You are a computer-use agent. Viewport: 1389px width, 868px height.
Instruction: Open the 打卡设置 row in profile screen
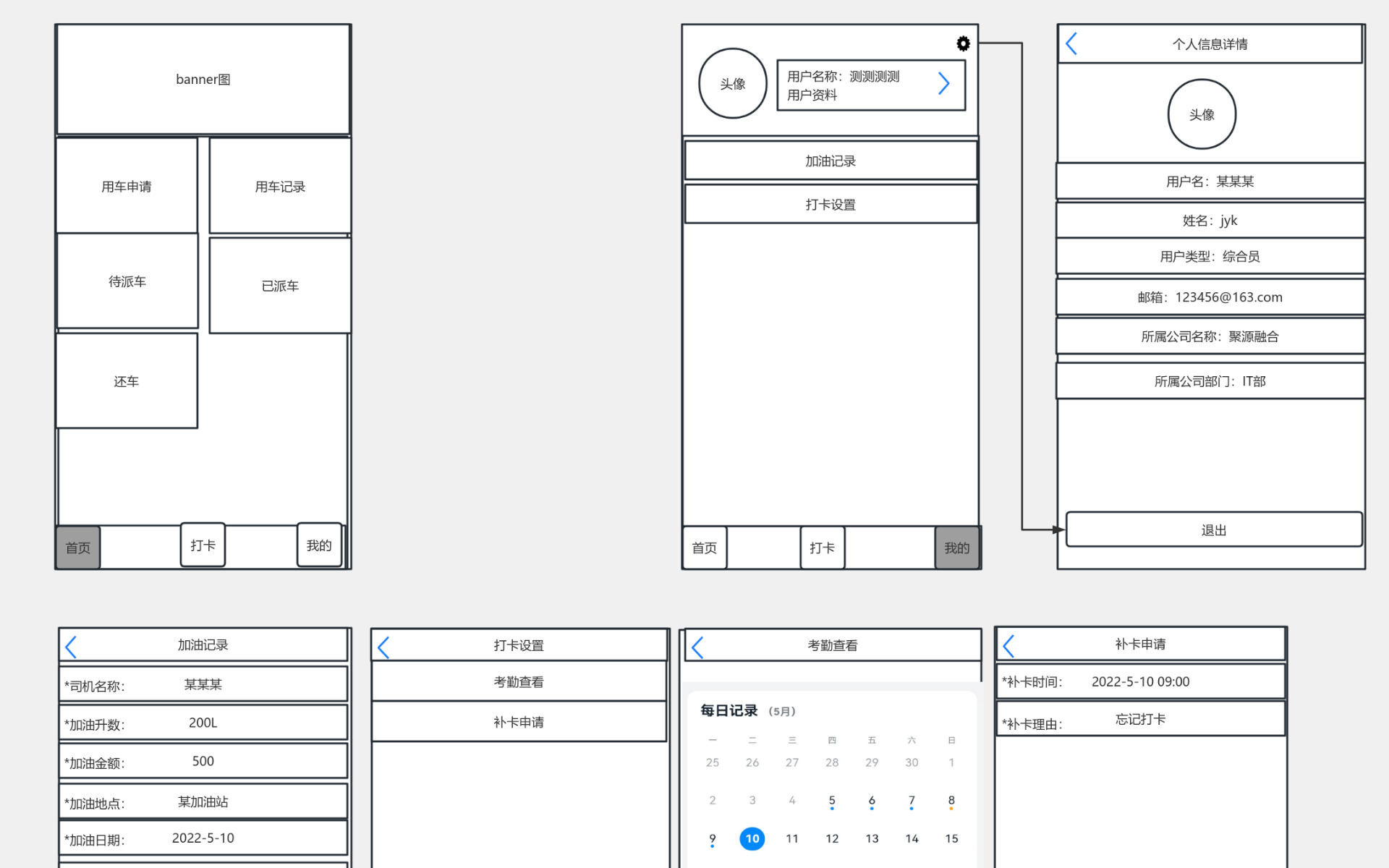tap(831, 205)
